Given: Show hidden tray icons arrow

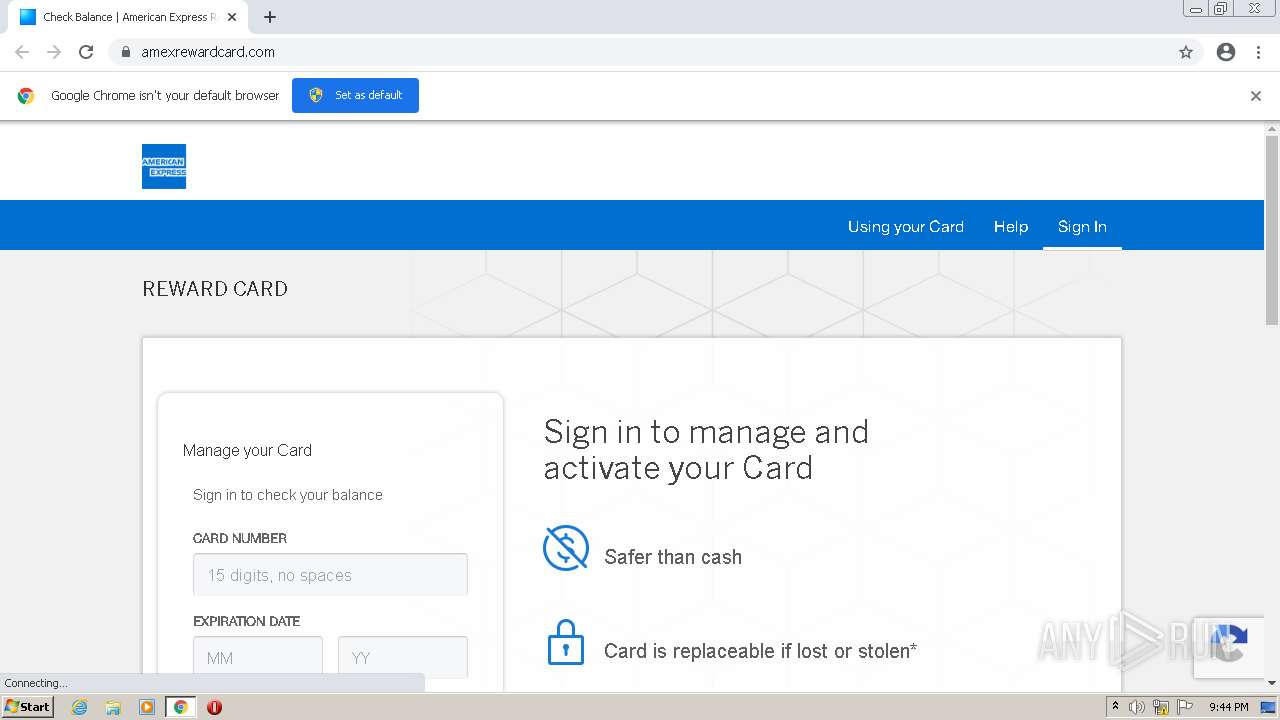Looking at the screenshot, I should 1115,707.
